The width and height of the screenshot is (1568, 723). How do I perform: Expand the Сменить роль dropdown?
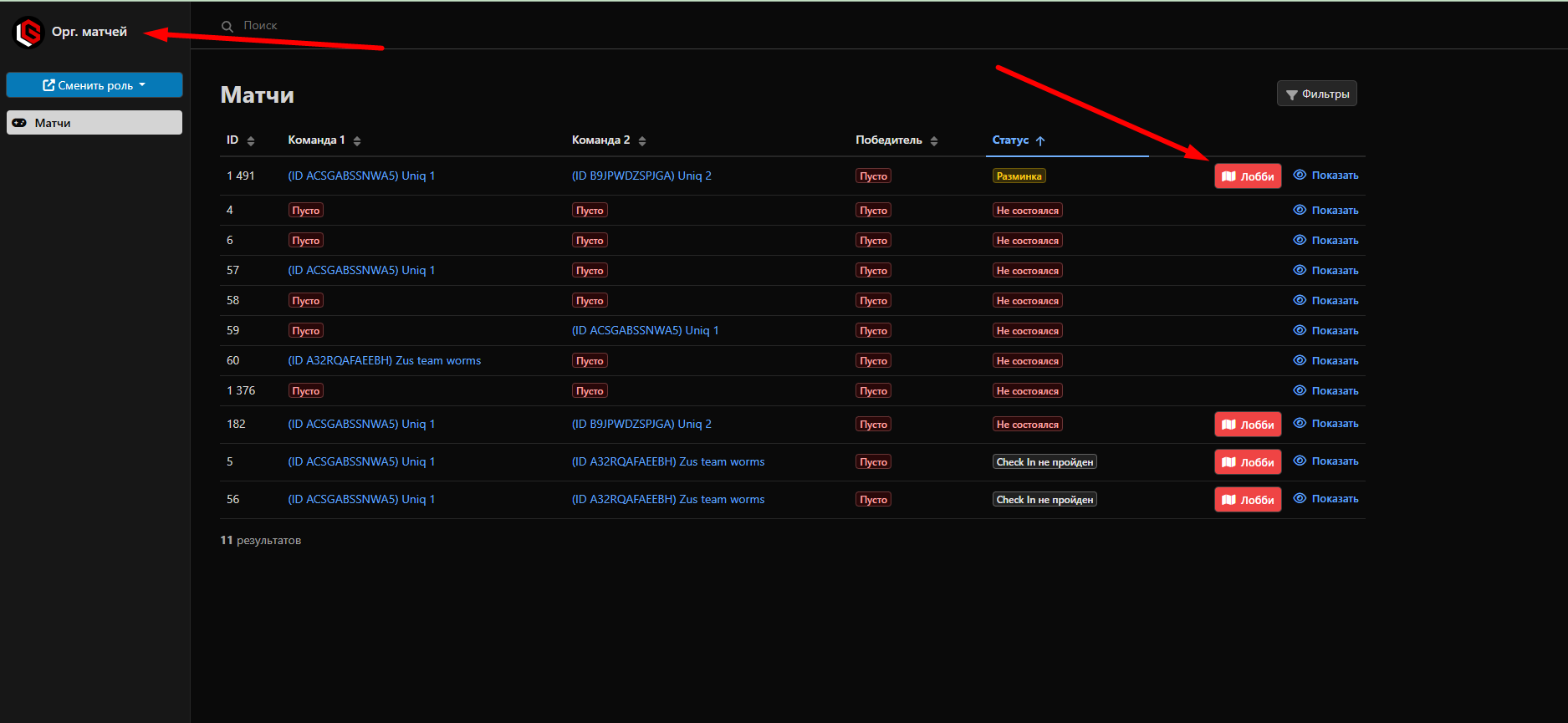point(94,85)
